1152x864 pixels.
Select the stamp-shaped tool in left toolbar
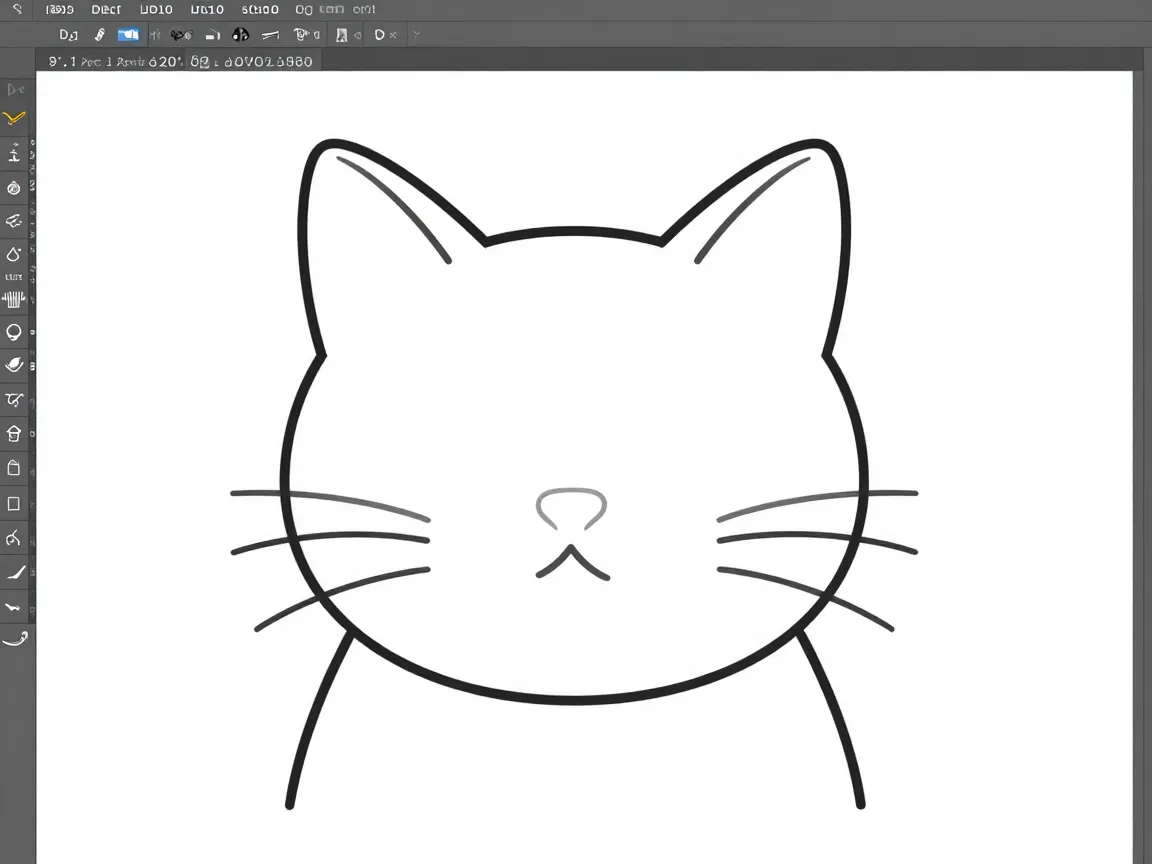14,153
